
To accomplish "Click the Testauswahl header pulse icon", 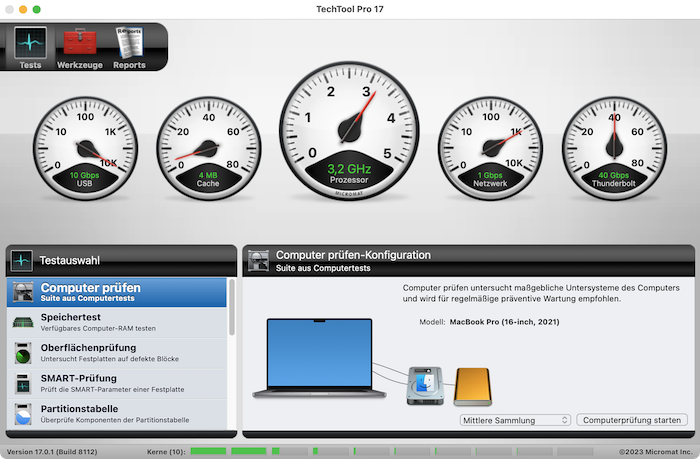I will coord(21,260).
